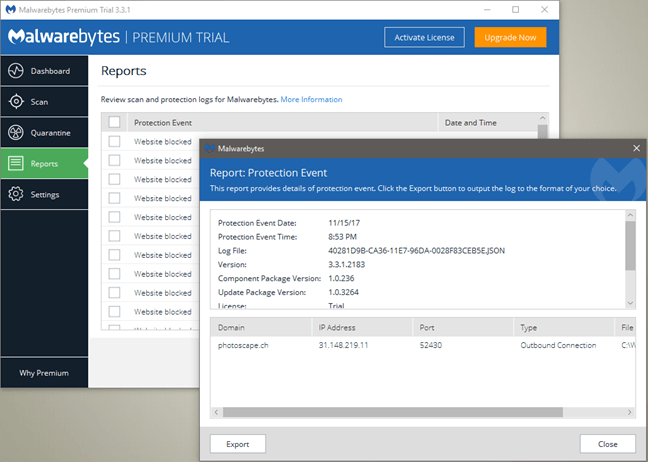Click the Type column header
The height and width of the screenshot is (462, 648).
[x=564, y=327]
